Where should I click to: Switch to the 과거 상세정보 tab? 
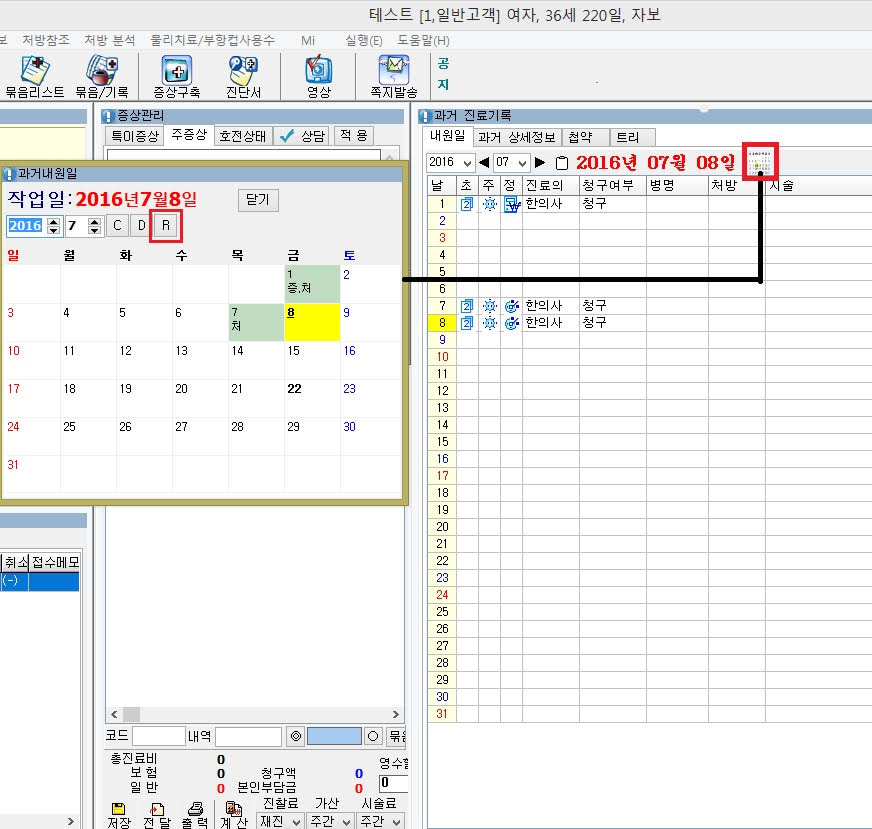[516, 137]
